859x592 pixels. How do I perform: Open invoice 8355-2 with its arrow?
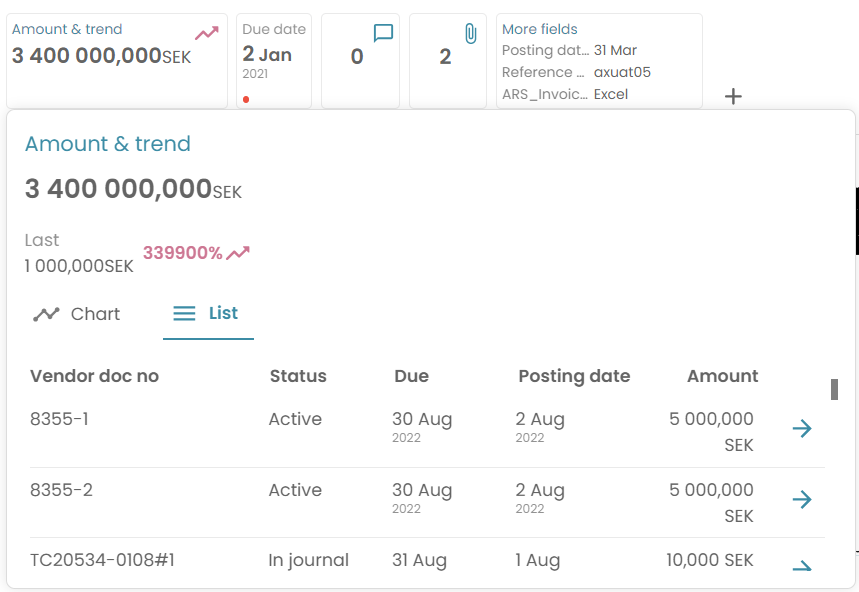(x=802, y=499)
